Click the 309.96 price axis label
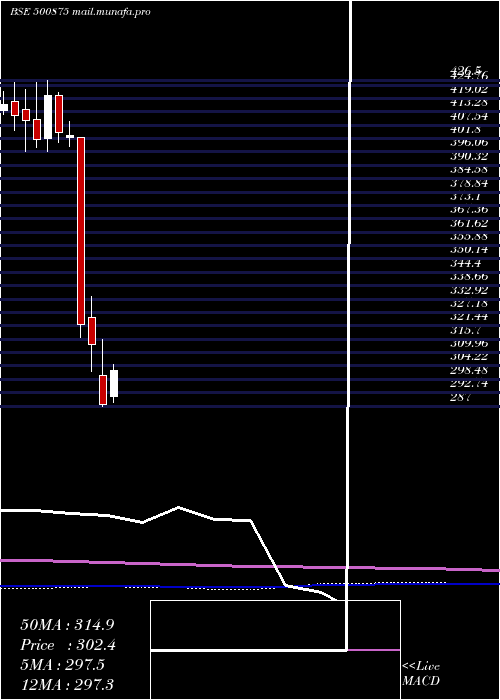The width and height of the screenshot is (500, 700). point(469,344)
